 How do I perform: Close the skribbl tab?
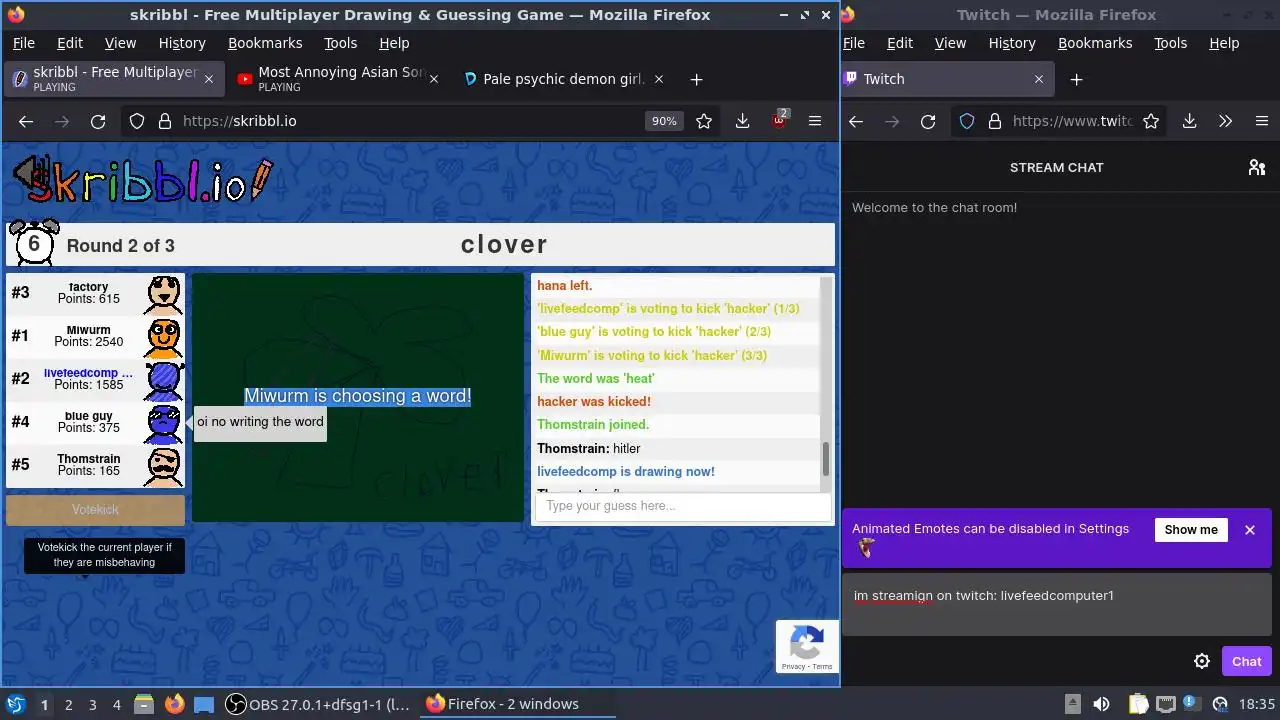(209, 79)
